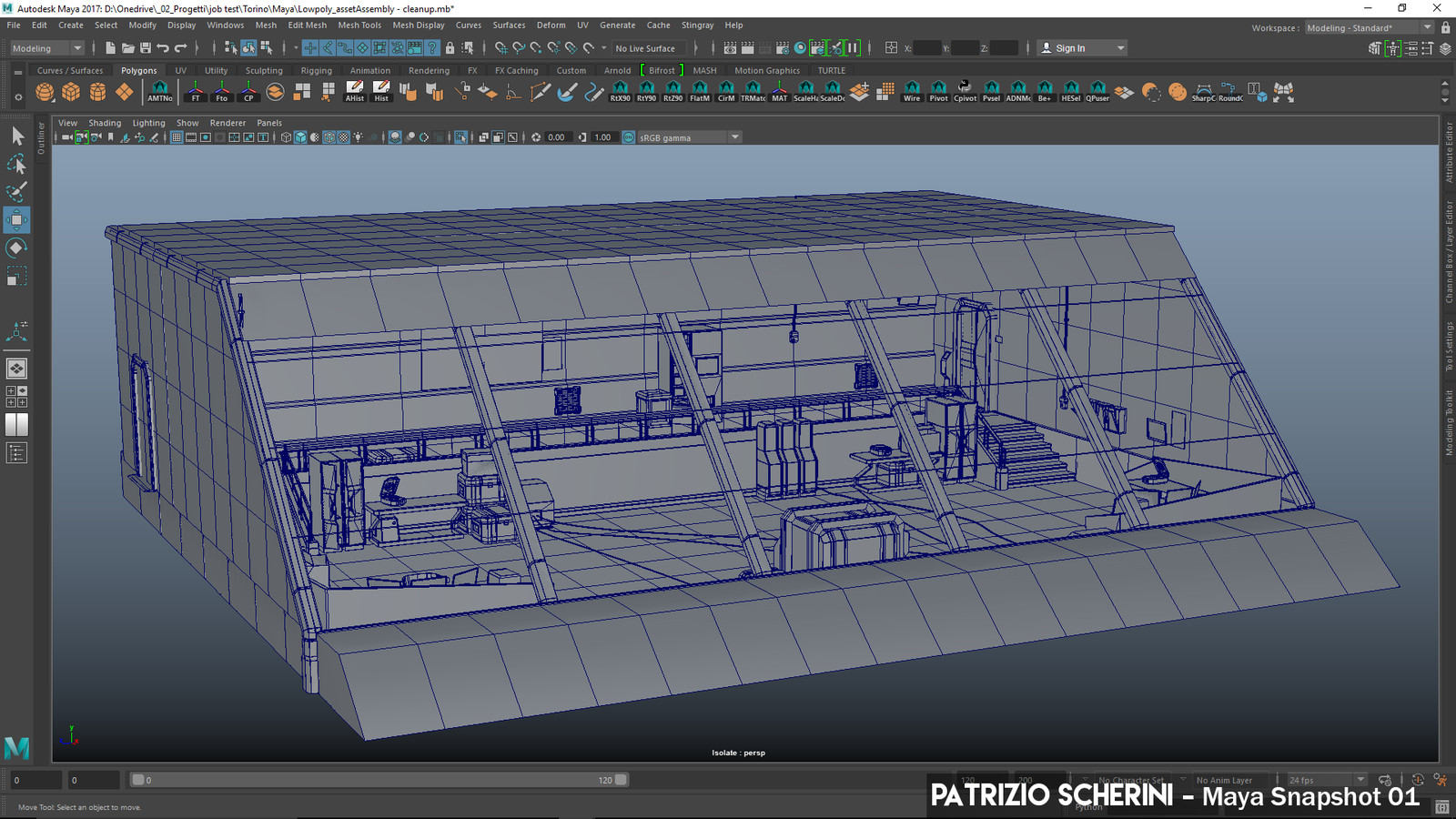Choose the Rotate tool in toolbox
Image resolution: width=1456 pixels, height=819 pixels.
click(16, 248)
